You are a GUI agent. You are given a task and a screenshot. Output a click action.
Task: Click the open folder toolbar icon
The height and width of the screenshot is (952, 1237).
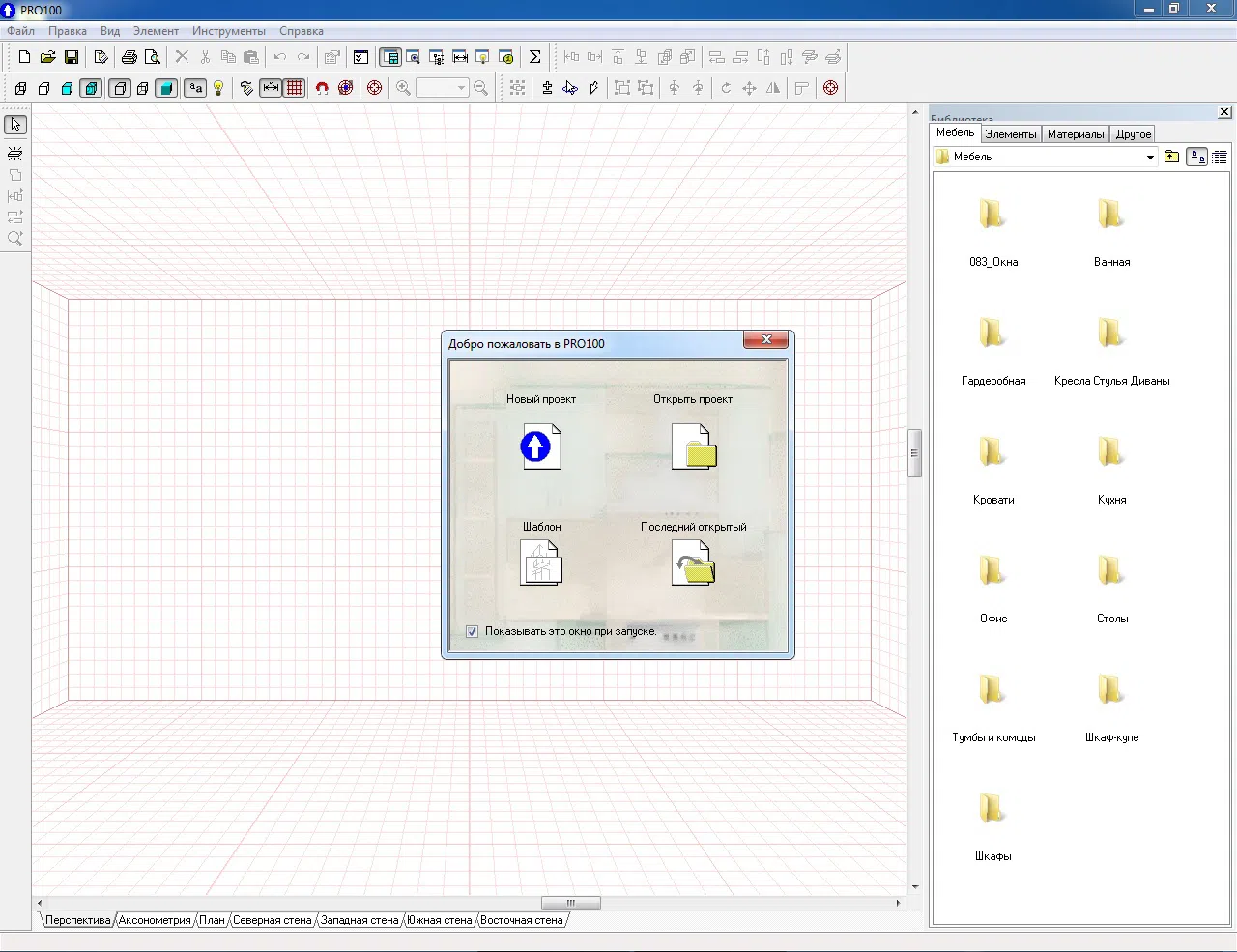(x=47, y=57)
